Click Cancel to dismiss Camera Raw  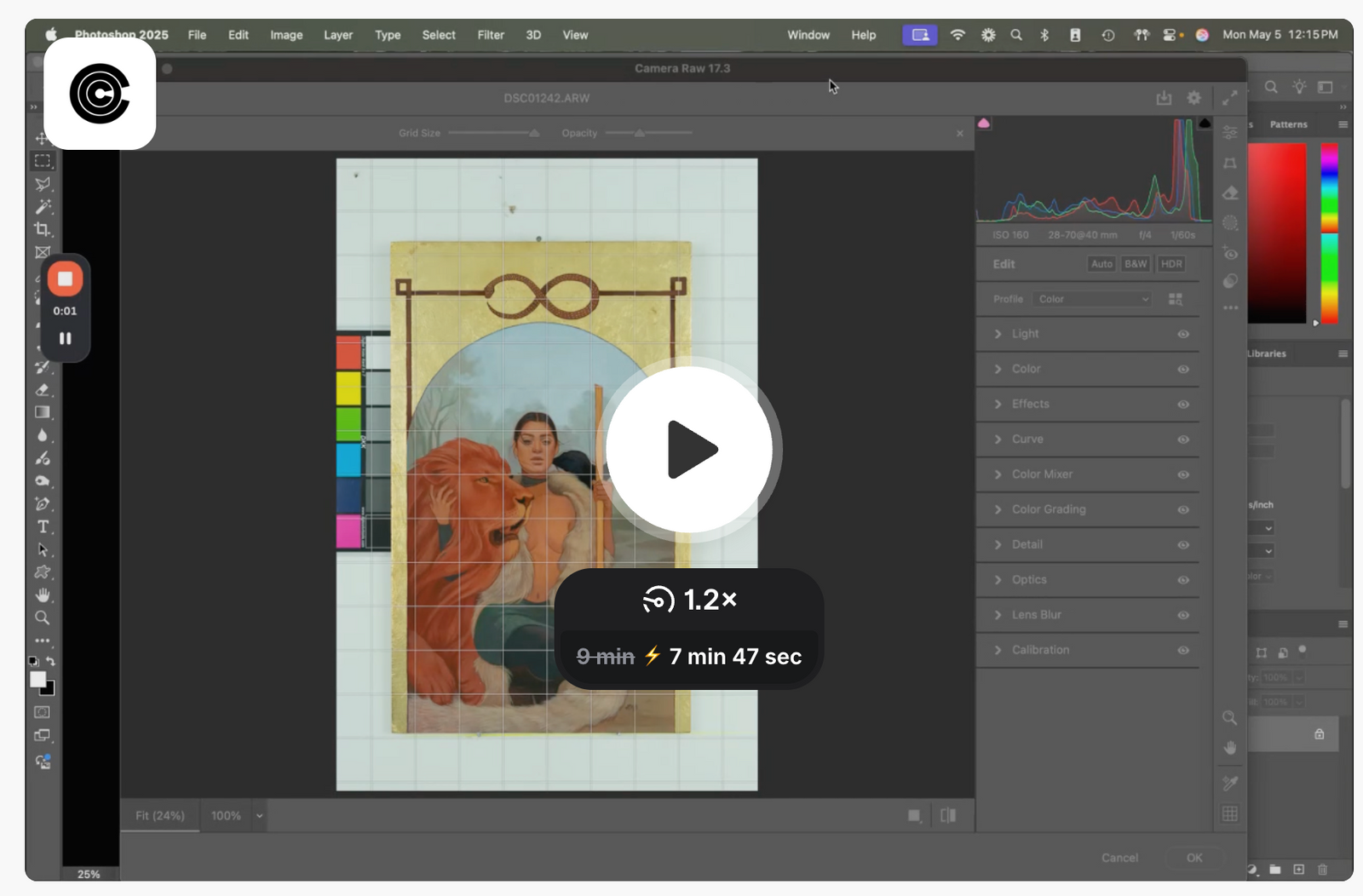(x=1120, y=858)
